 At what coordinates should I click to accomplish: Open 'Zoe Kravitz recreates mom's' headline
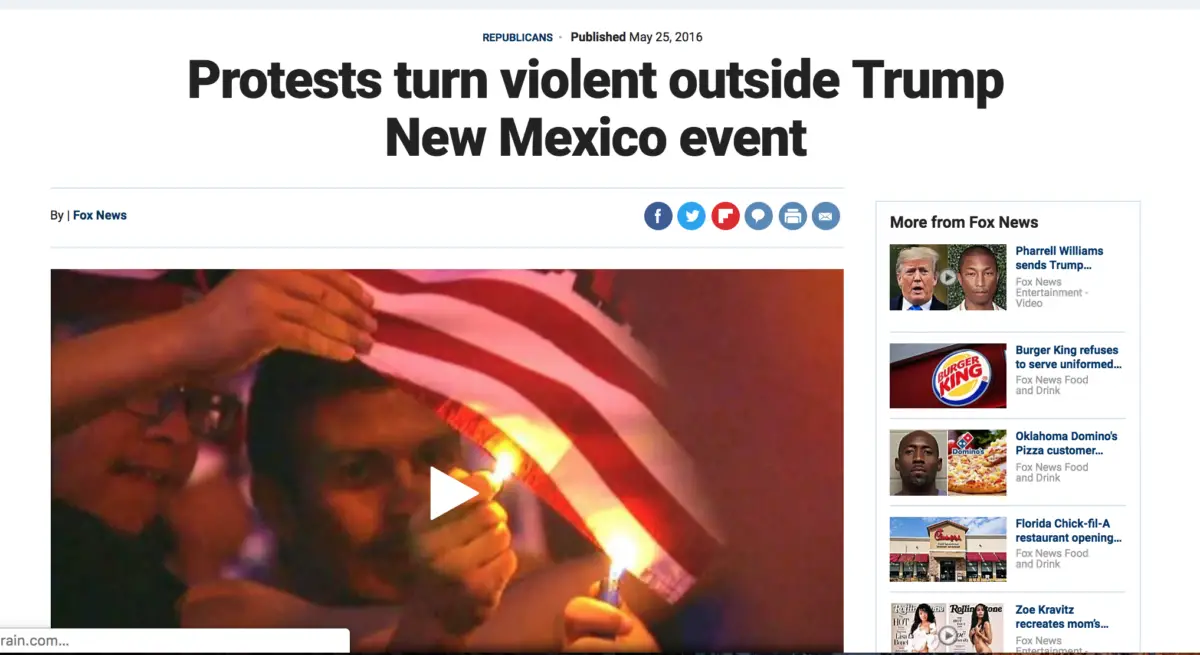[1062, 617]
